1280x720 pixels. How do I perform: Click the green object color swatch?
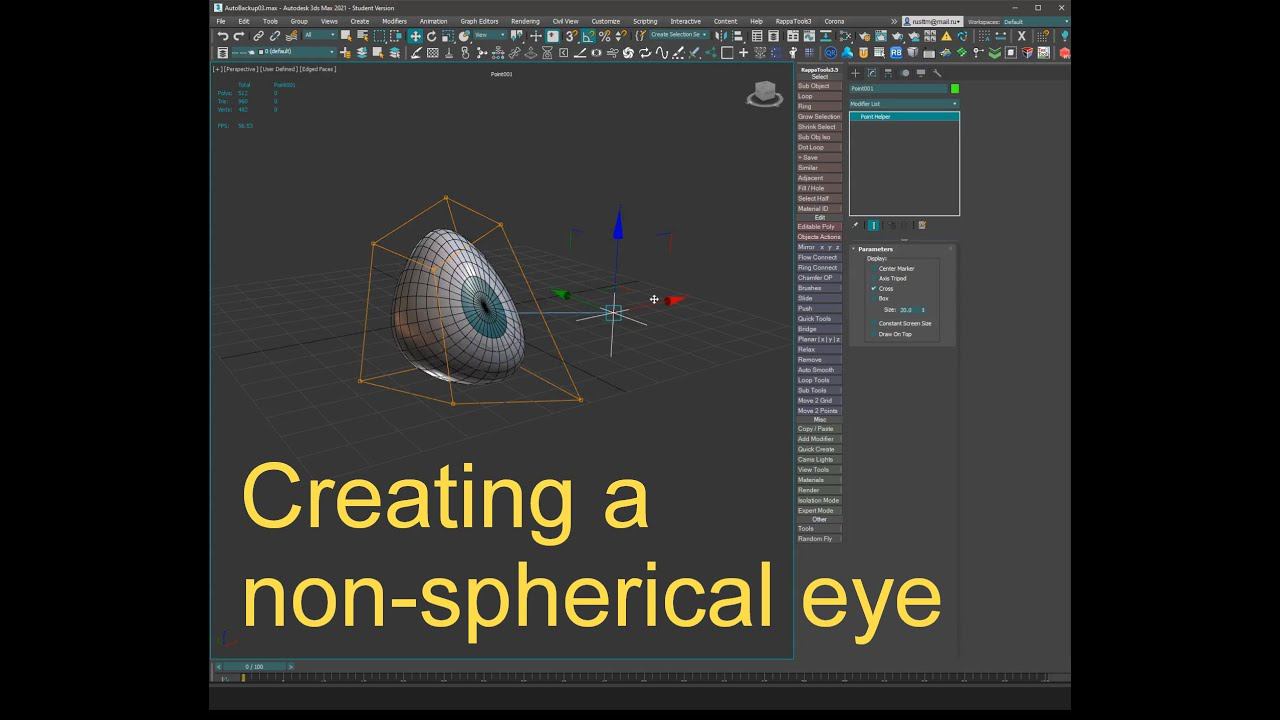[955, 88]
